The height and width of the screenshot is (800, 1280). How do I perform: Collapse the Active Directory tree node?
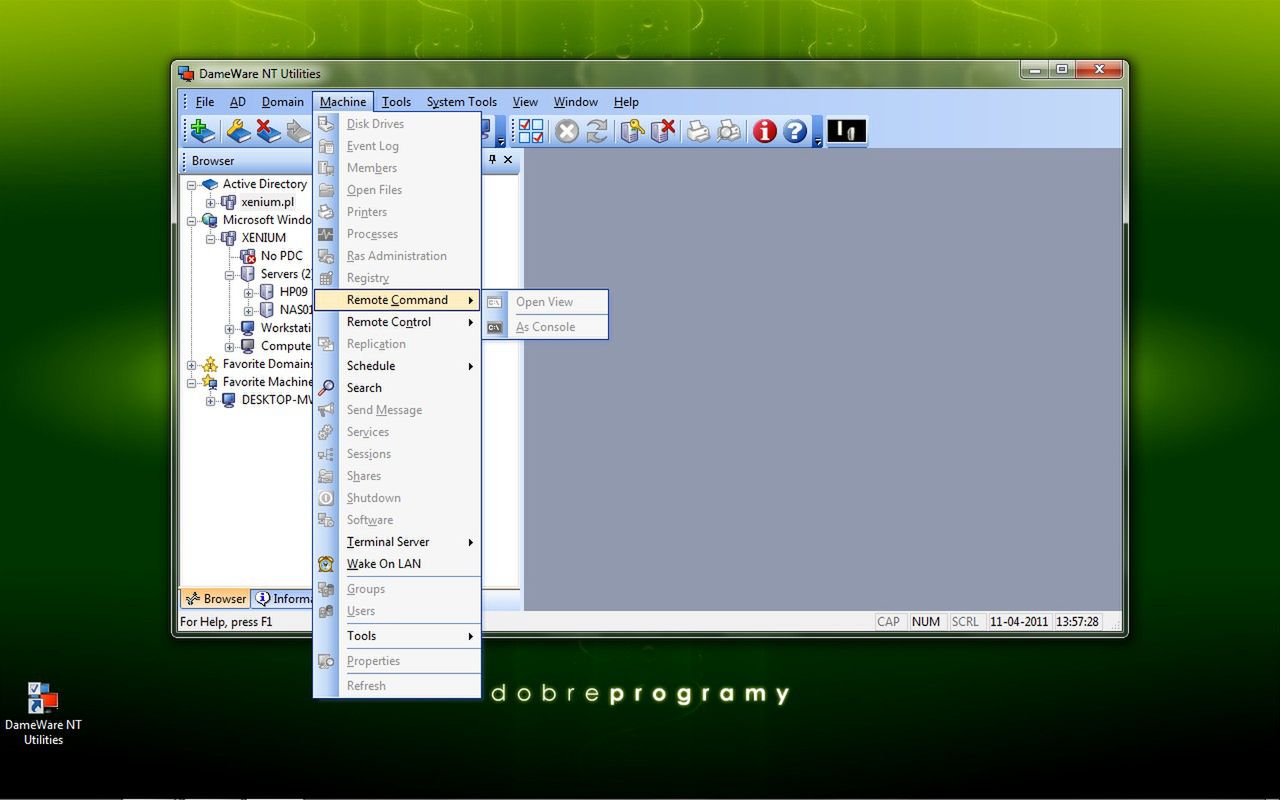(191, 184)
